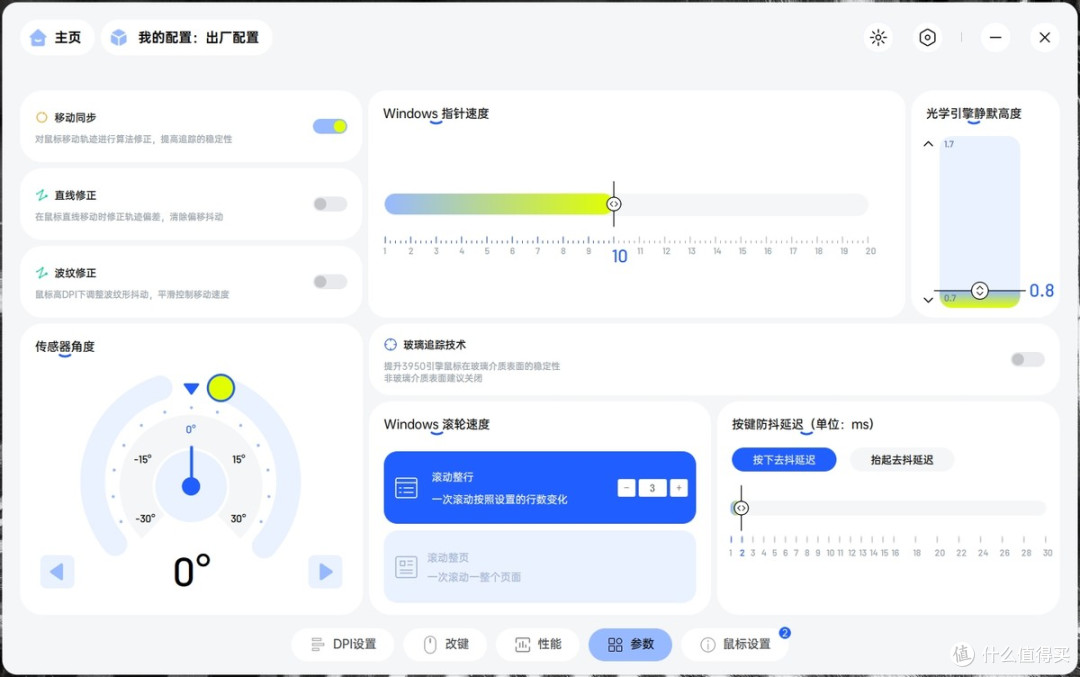Click the 玻璃追踪技术 crosshair icon
Image resolution: width=1080 pixels, height=677 pixels.
coord(391,344)
